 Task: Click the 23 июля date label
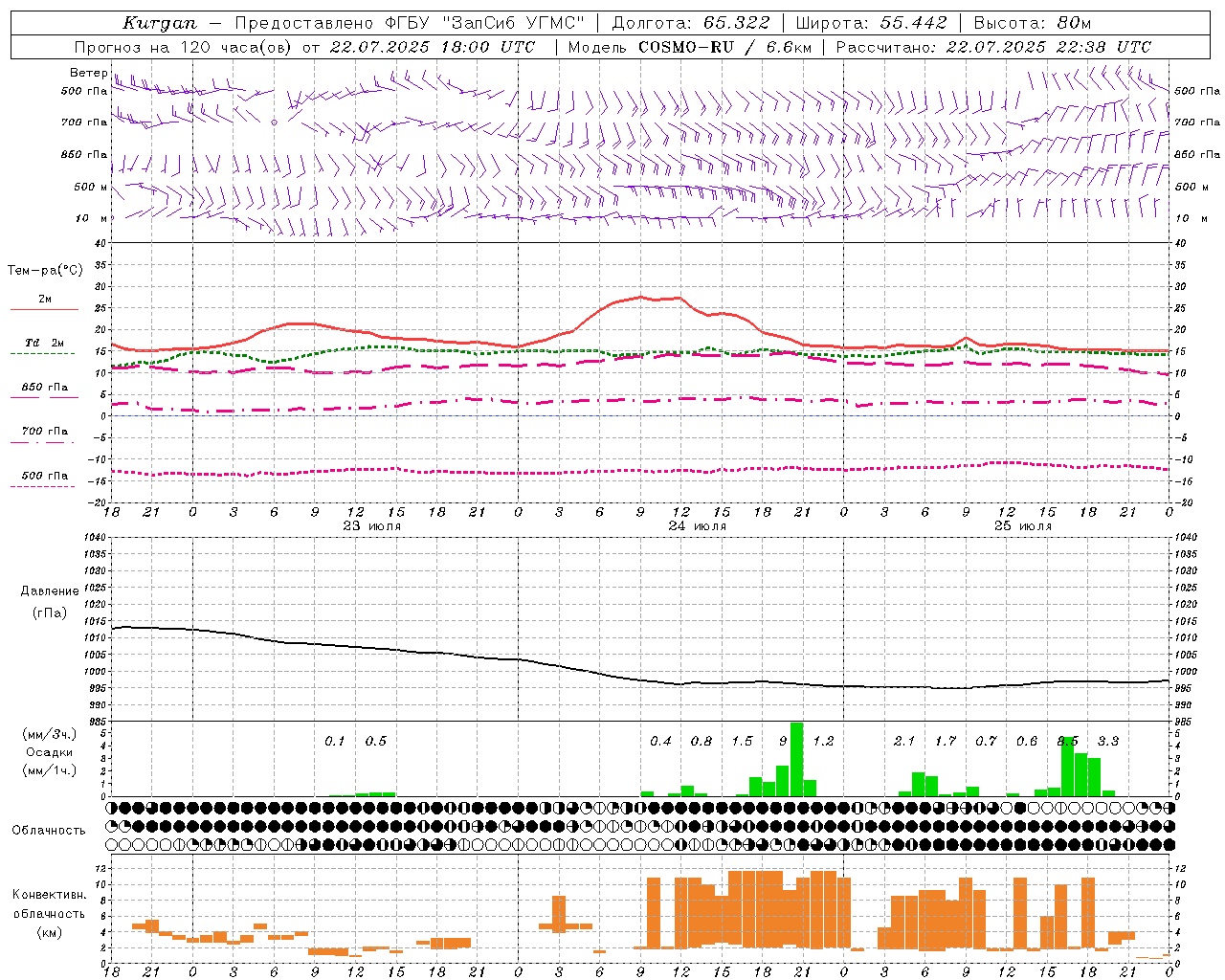coord(372,526)
